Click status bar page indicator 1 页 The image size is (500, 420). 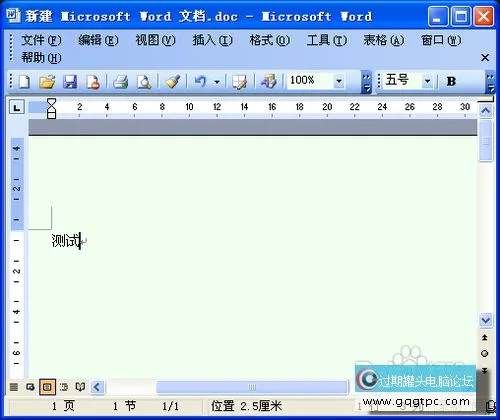(x=63, y=406)
